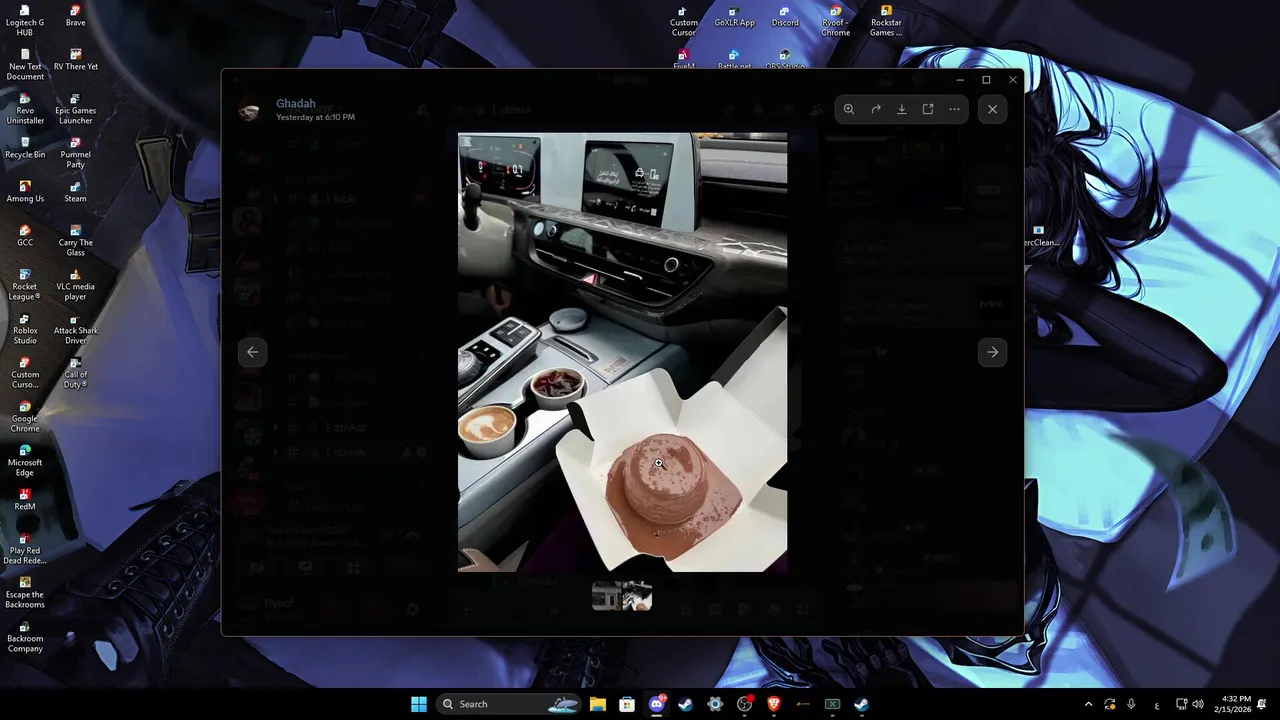Open Ghadah's user name link
Viewport: 1280px width, 720px height.
coord(295,103)
